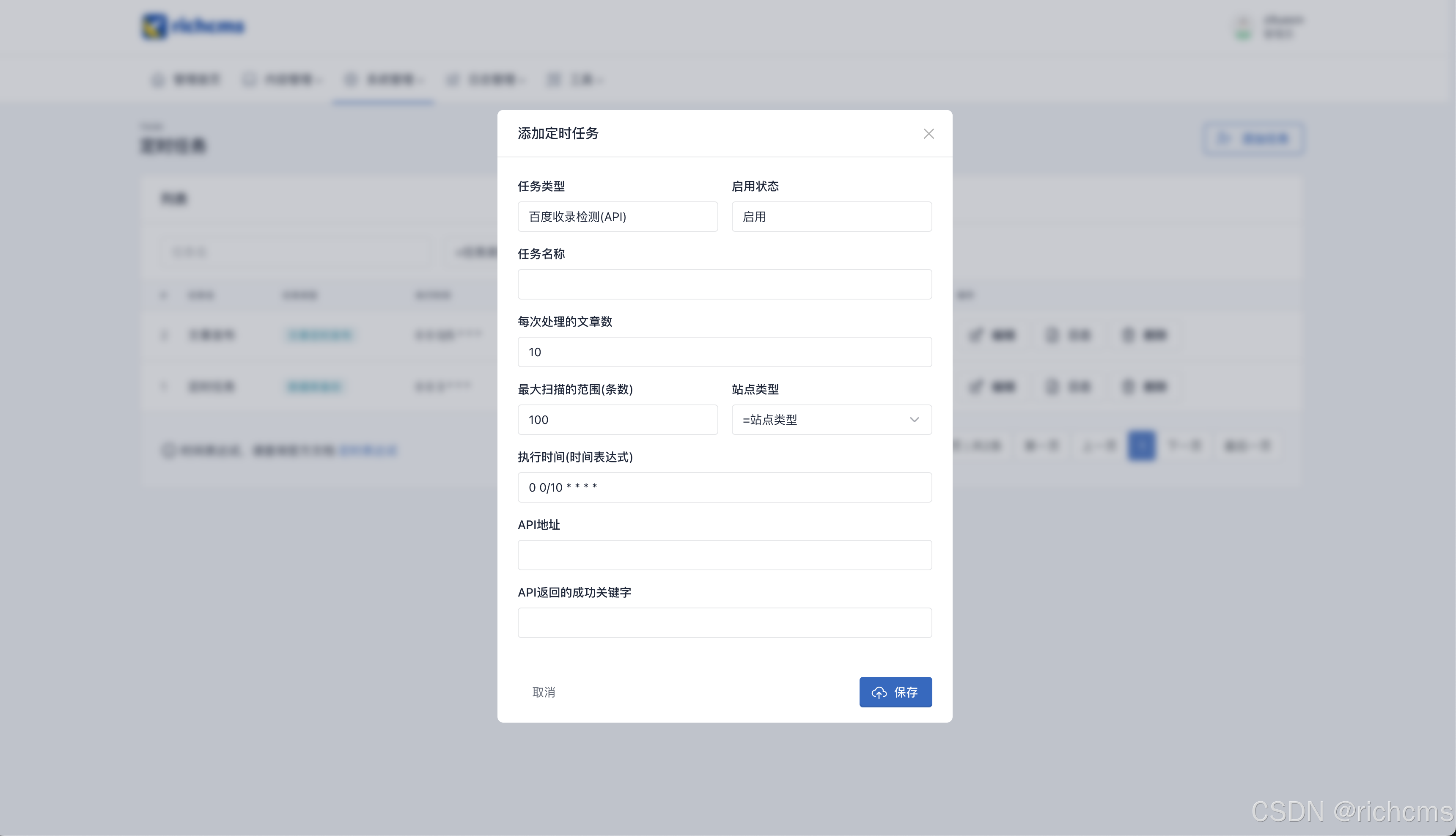The height and width of the screenshot is (836, 1456).
Task: Click the blue link in the note below the table
Action: click(x=368, y=450)
